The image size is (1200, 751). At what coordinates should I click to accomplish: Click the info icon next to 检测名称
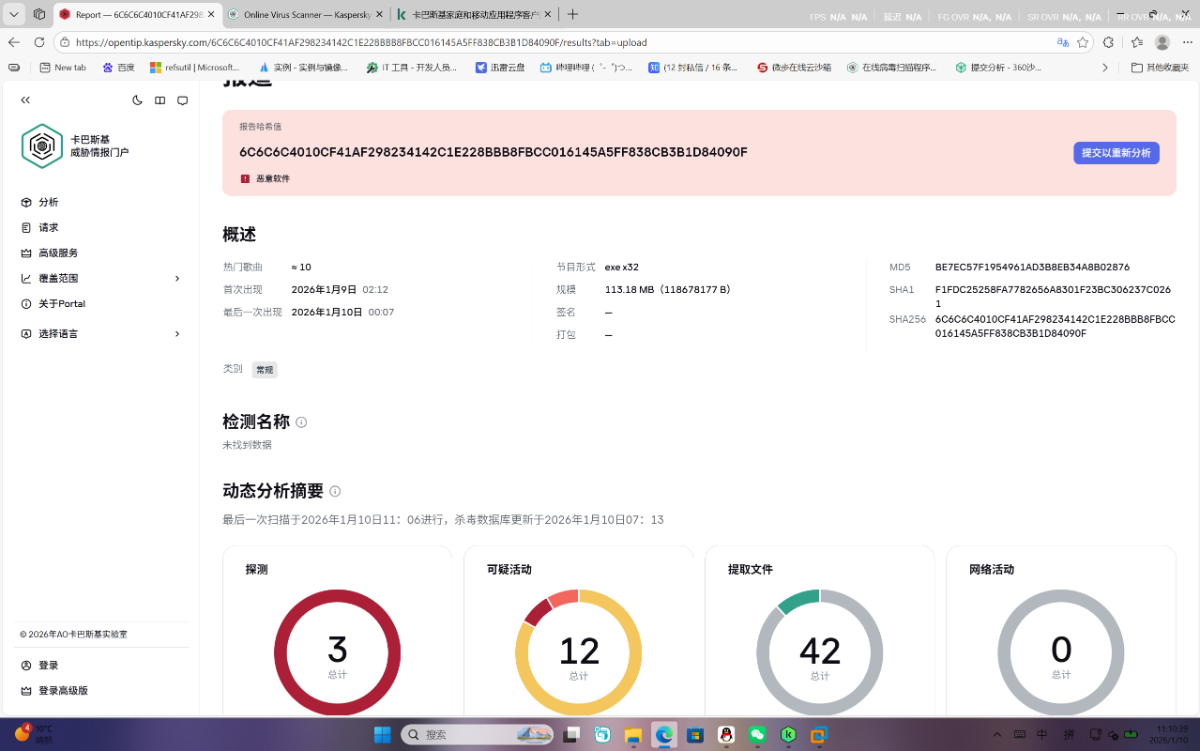coord(301,422)
